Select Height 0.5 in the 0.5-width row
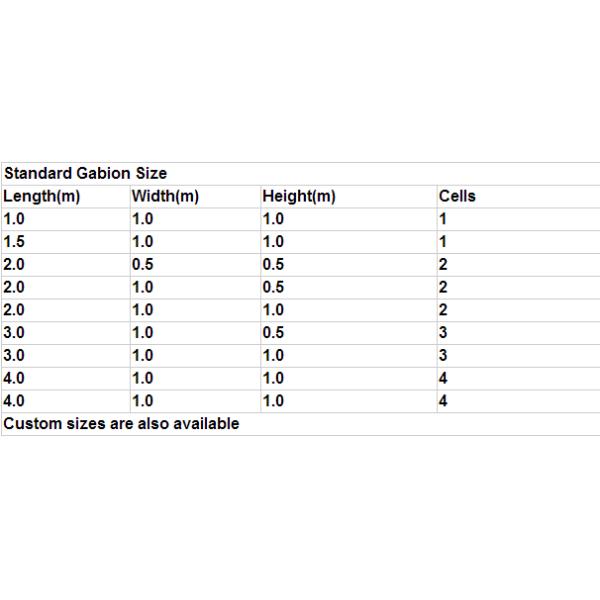The image size is (600, 600). click(273, 265)
